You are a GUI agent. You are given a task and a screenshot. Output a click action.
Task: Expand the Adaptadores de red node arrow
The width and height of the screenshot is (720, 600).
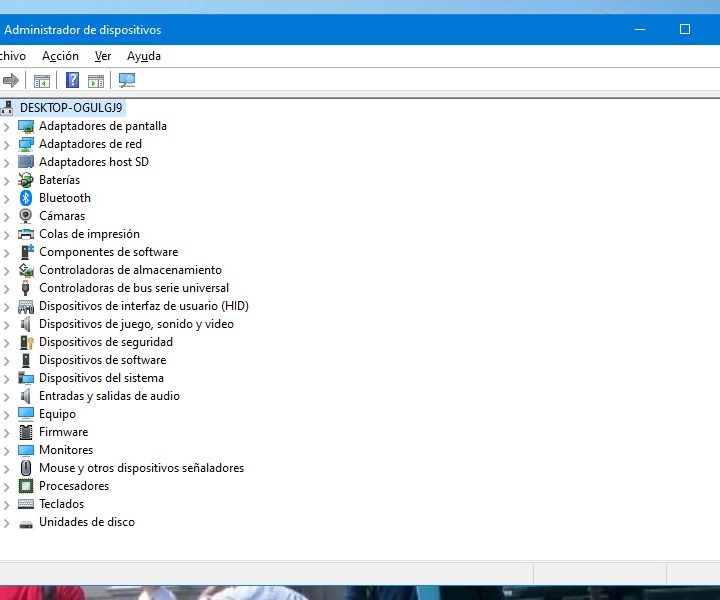tap(6, 145)
